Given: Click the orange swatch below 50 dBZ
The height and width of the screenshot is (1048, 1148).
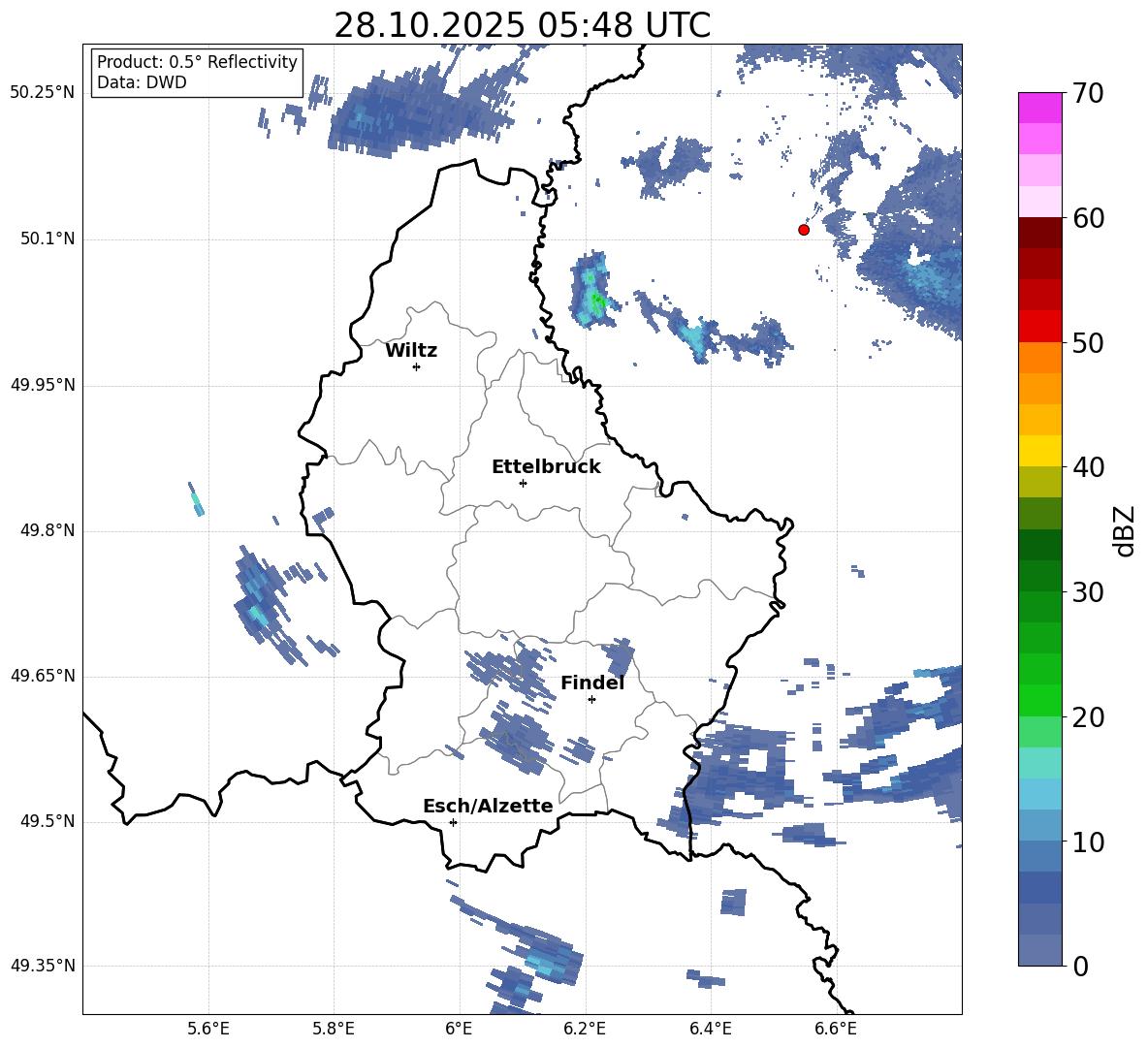Looking at the screenshot, I should tap(1039, 358).
